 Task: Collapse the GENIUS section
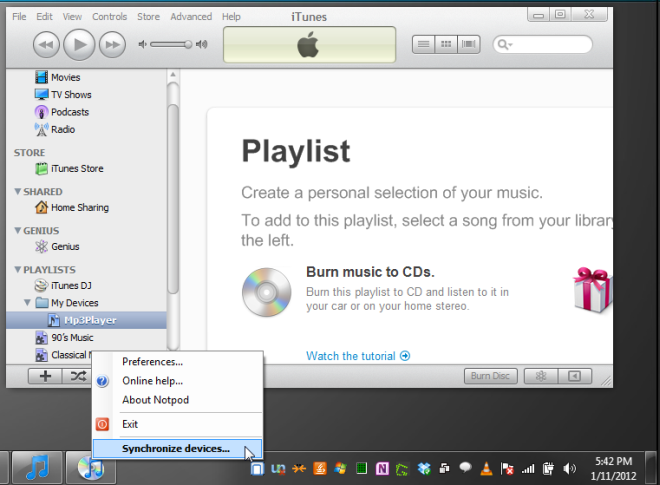coord(18,231)
